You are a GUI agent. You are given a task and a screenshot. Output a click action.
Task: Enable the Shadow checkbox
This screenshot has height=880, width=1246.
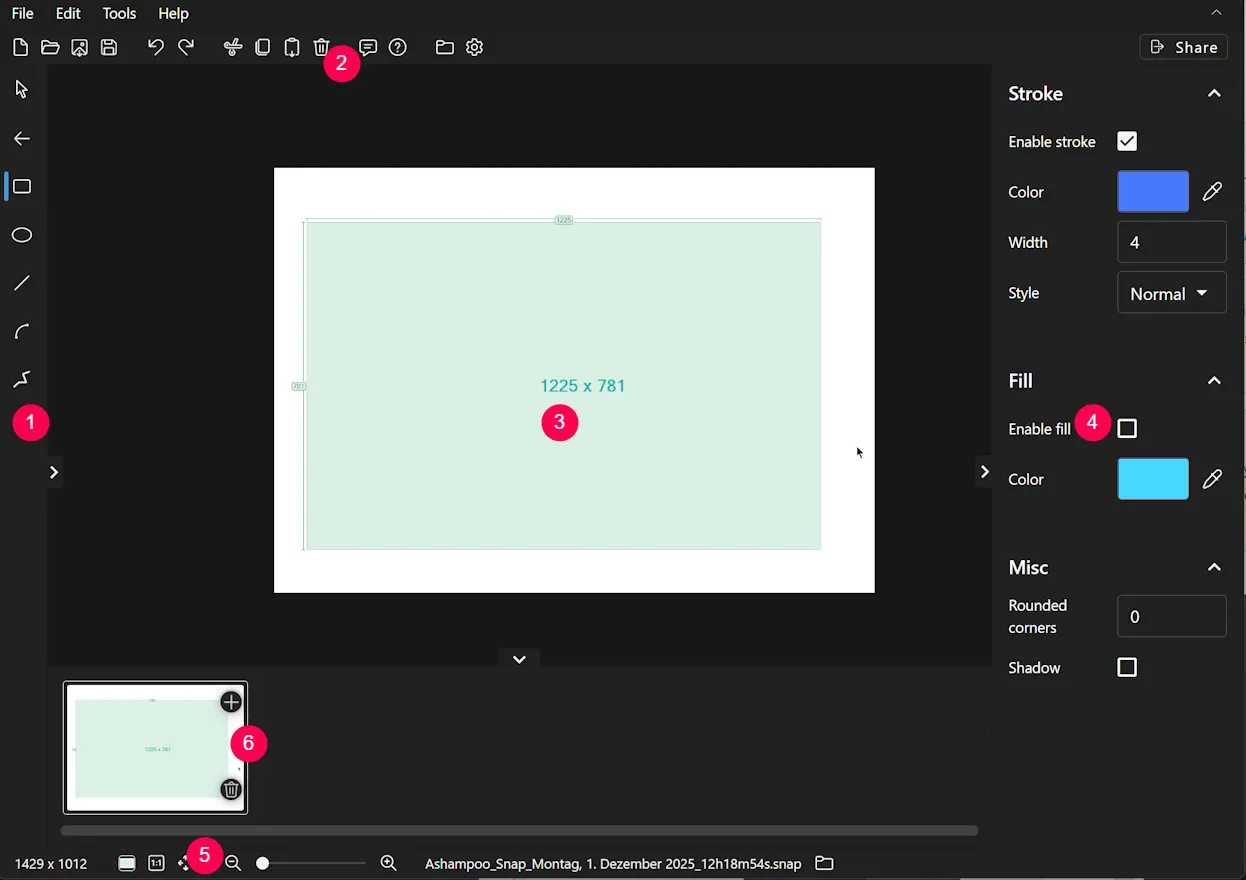point(1127,667)
